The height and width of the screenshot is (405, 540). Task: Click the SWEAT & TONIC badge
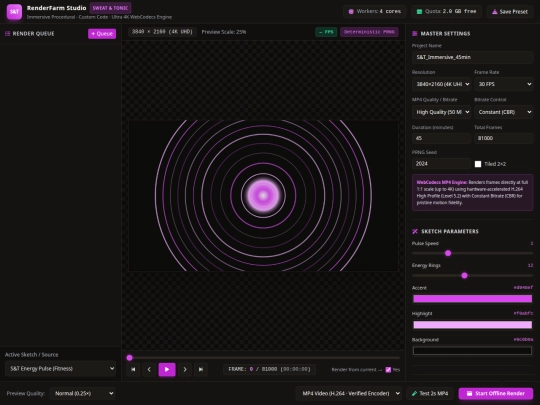pos(110,8)
